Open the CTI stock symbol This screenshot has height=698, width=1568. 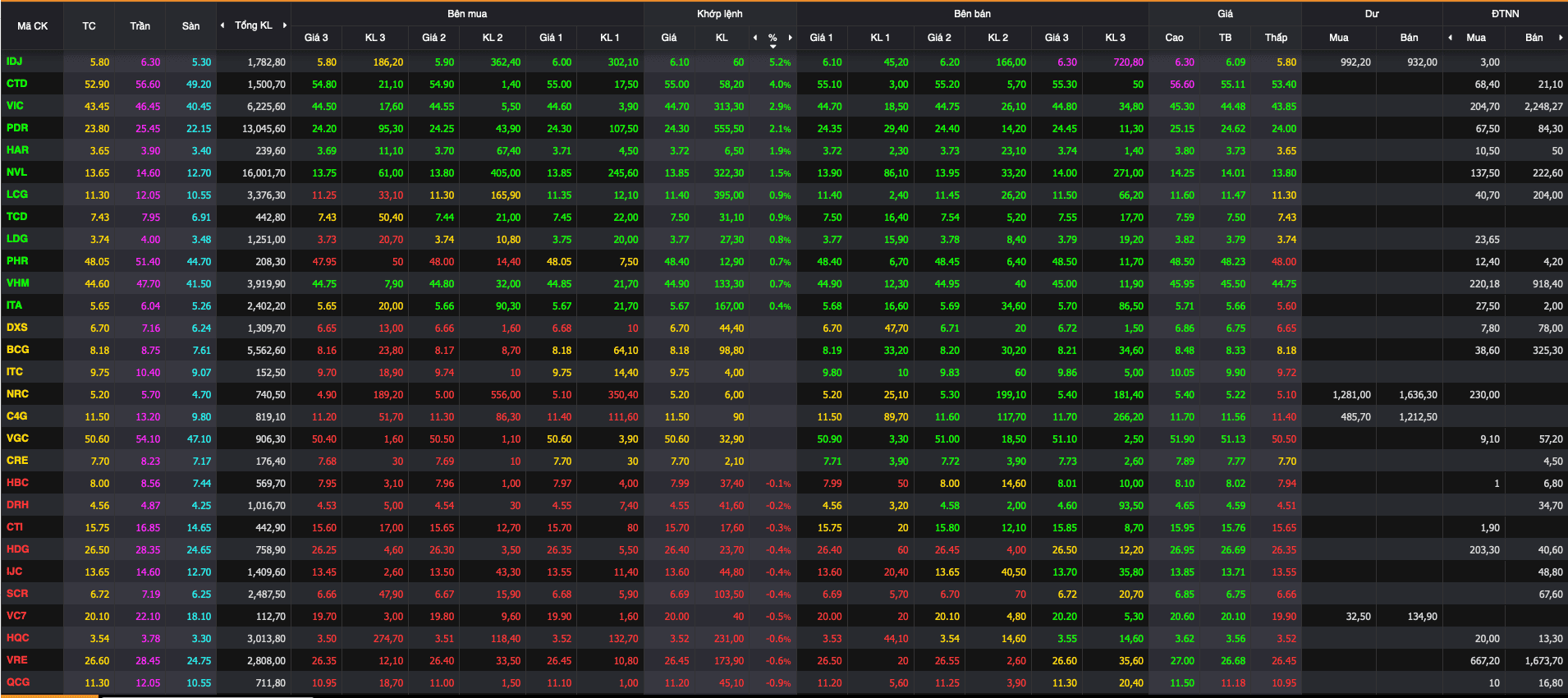[x=15, y=527]
